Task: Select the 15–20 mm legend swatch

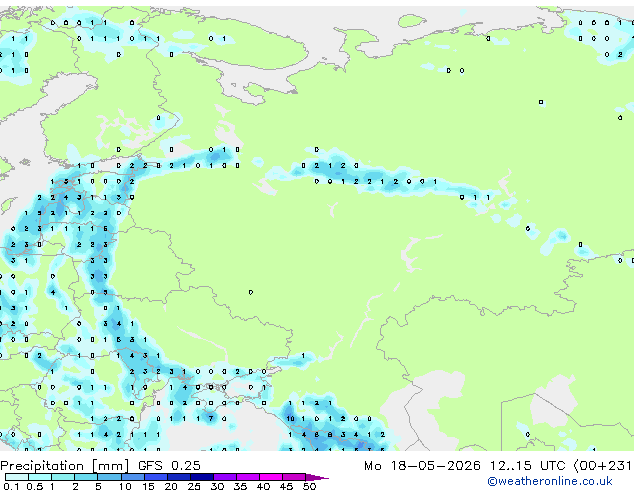Action: tap(156, 477)
